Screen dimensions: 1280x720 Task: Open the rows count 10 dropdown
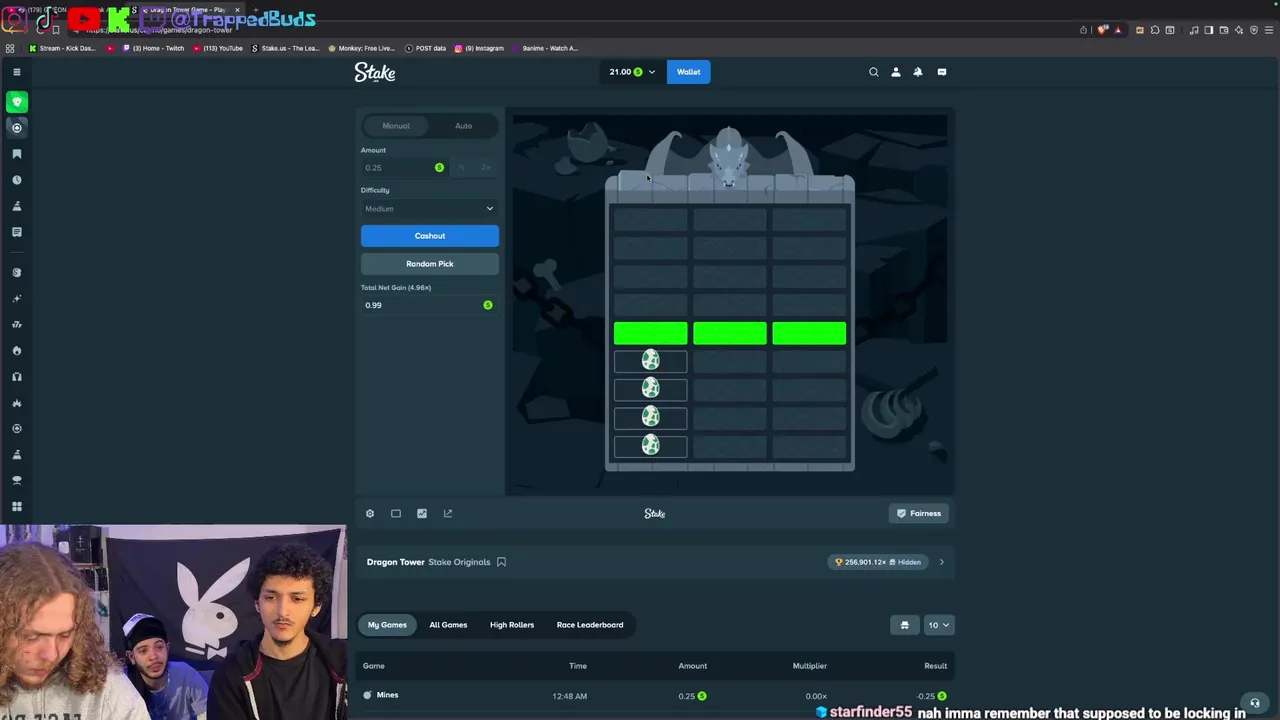coord(938,625)
